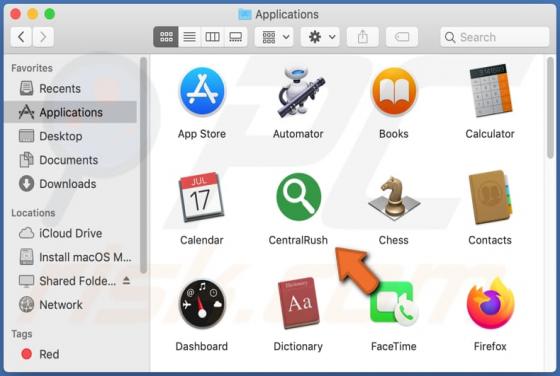Click the Tags section header
The height and width of the screenshot is (376, 560).
22,334
